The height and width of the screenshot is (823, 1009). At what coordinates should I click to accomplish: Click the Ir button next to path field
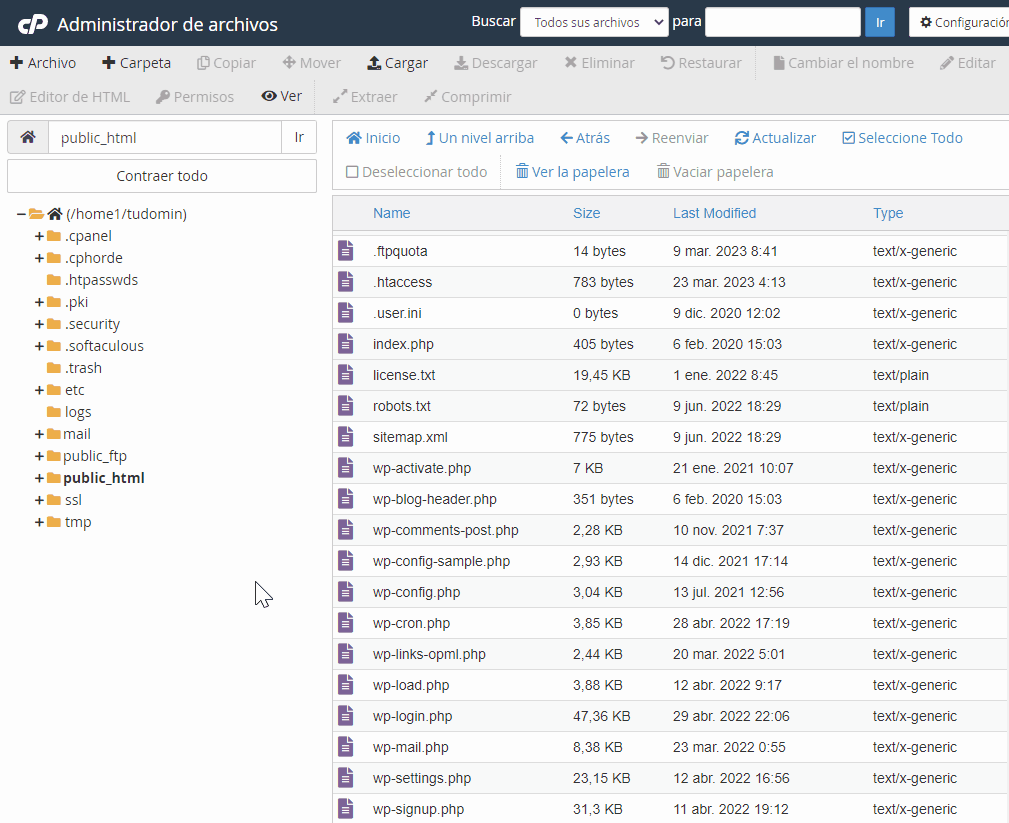299,137
